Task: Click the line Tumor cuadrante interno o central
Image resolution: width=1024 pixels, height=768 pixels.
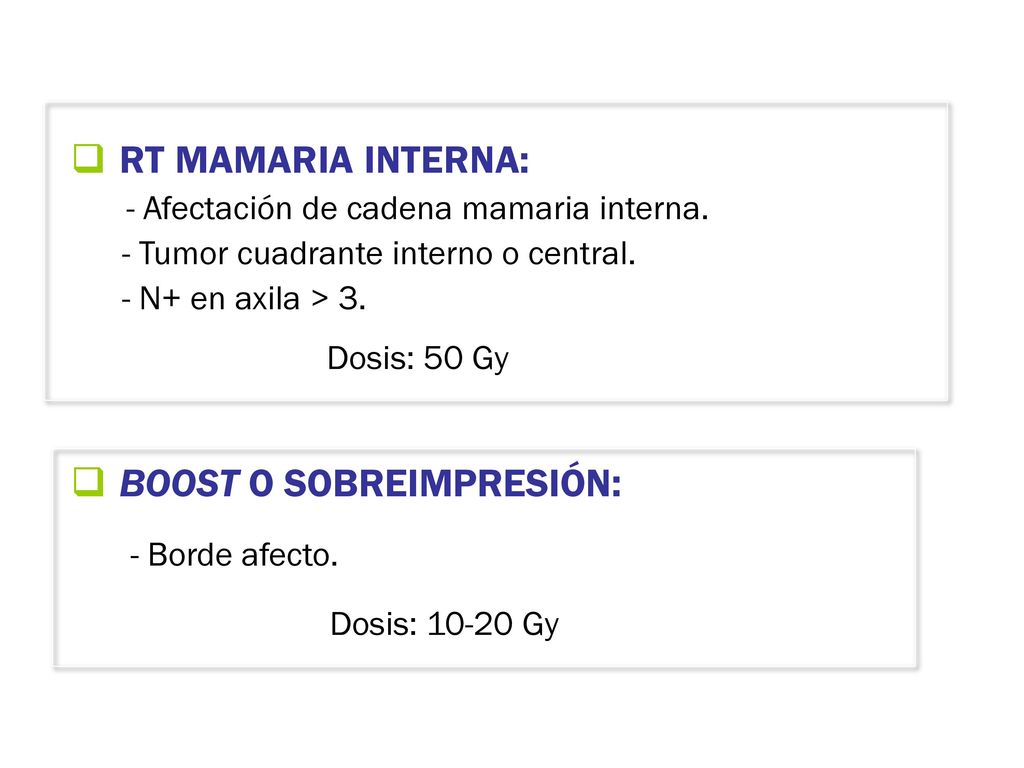Action: pyautogui.click(x=378, y=254)
